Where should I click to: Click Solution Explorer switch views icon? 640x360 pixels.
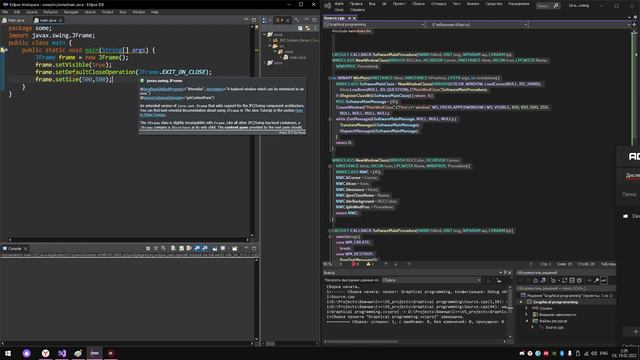(x=542, y=280)
